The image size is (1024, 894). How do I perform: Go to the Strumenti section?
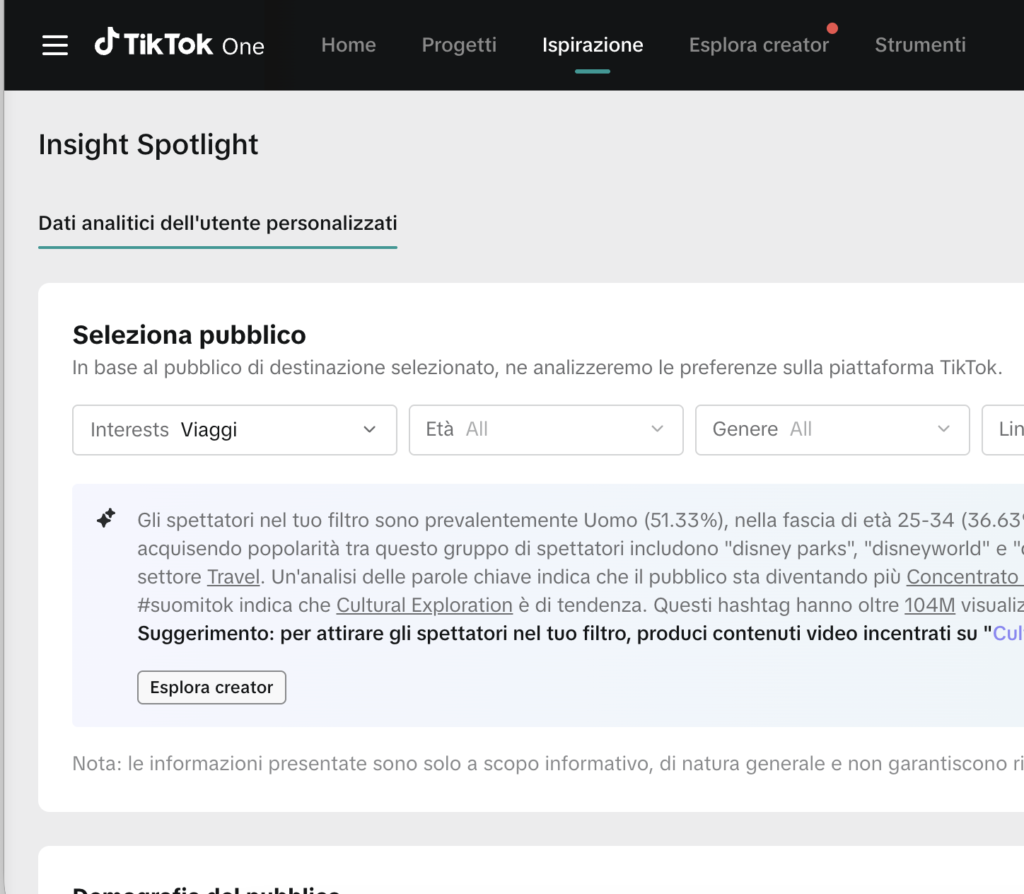tap(919, 45)
